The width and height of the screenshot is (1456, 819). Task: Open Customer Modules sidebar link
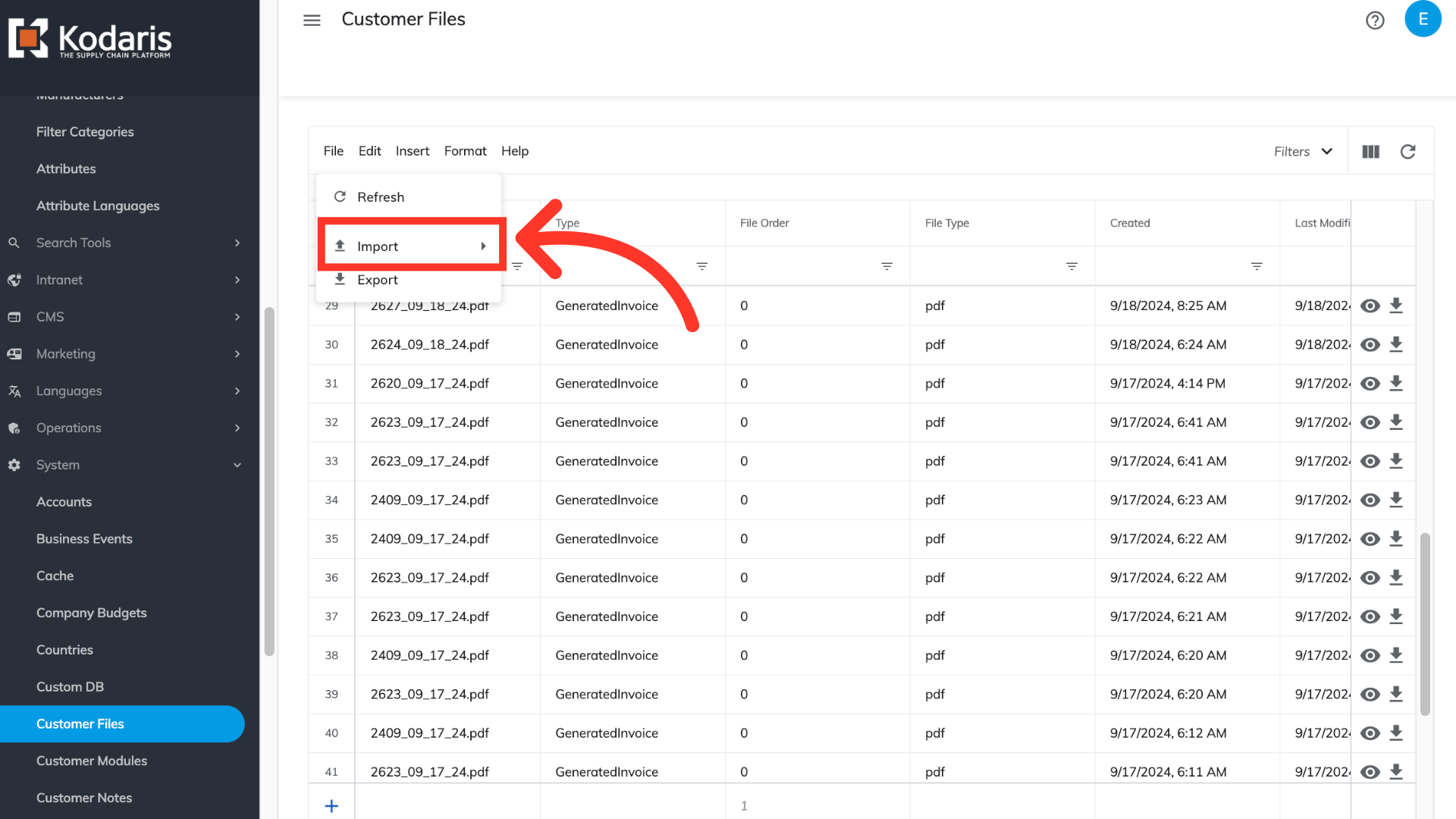click(92, 761)
